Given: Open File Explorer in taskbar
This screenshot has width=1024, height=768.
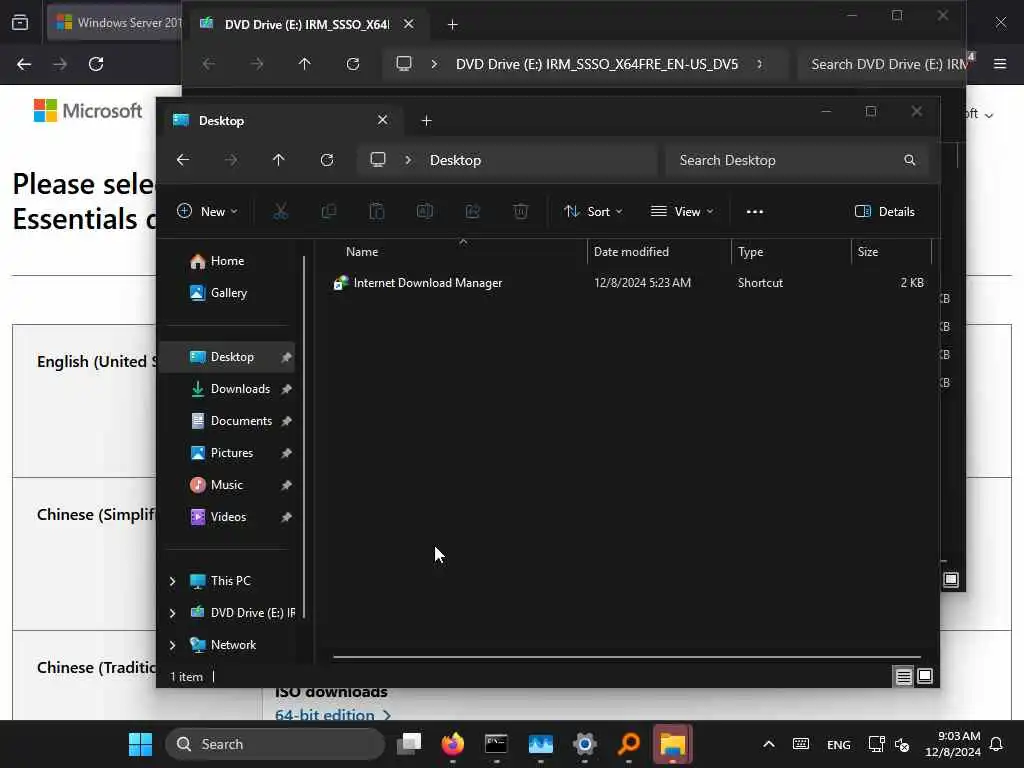Looking at the screenshot, I should point(673,744).
